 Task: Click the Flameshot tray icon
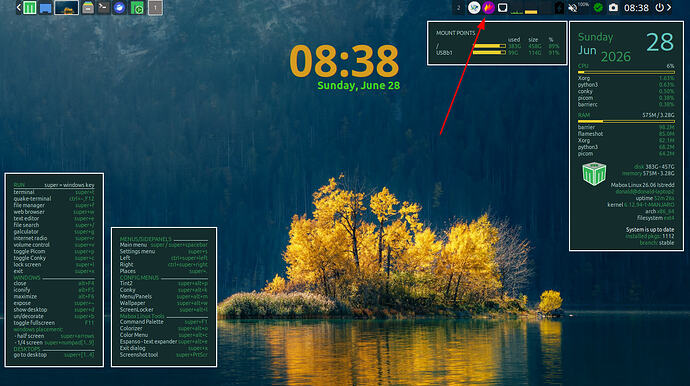(488, 7)
